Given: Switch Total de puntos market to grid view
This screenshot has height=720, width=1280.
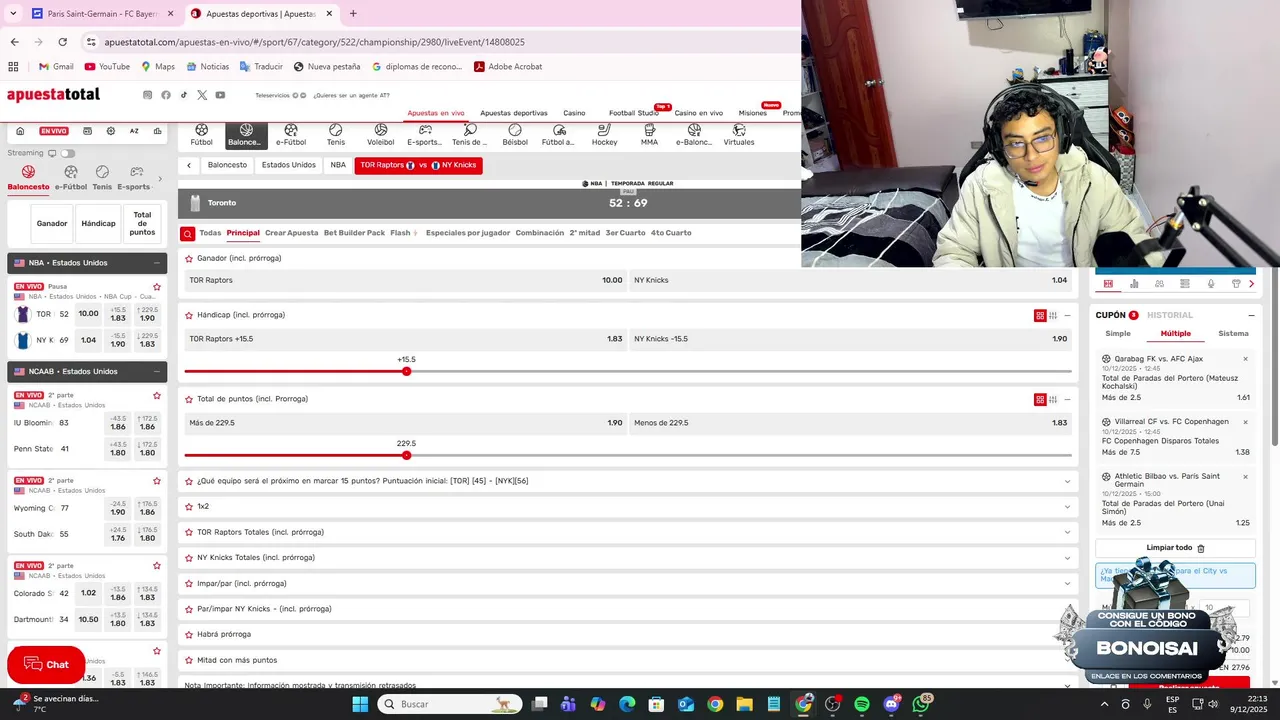Looking at the screenshot, I should click(1040, 400).
